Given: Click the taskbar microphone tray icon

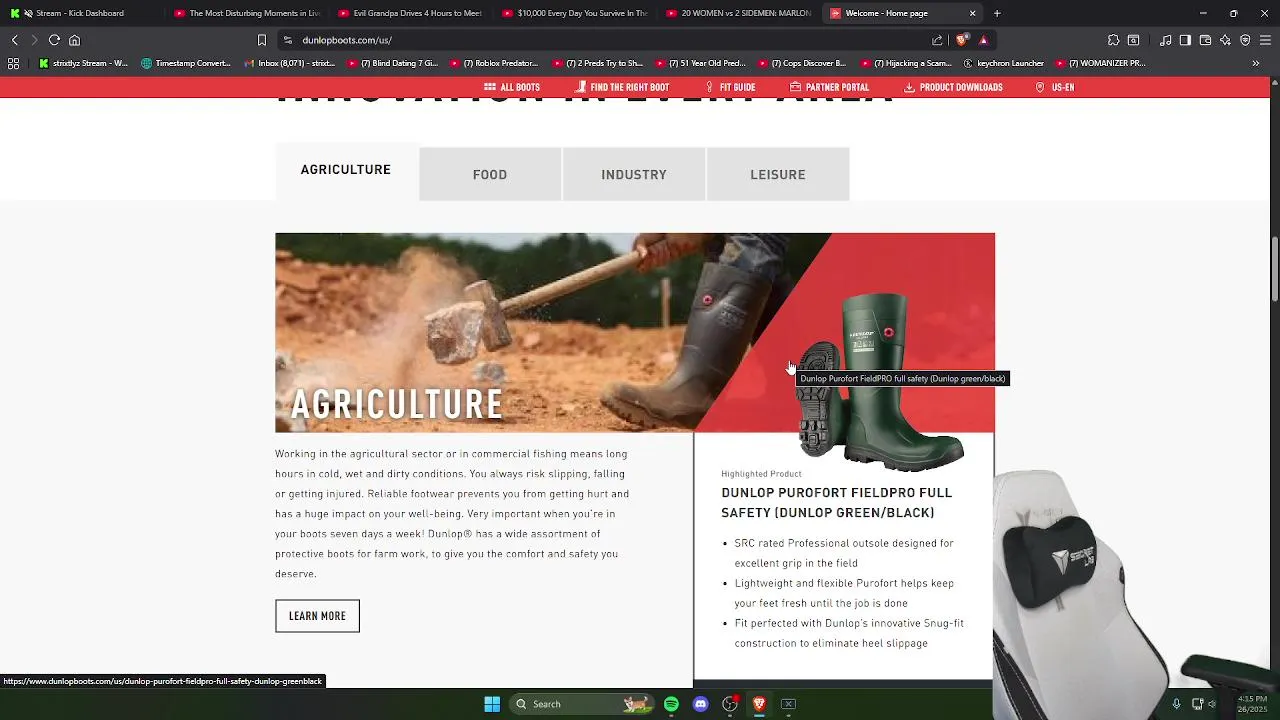Looking at the screenshot, I should (1177, 704).
